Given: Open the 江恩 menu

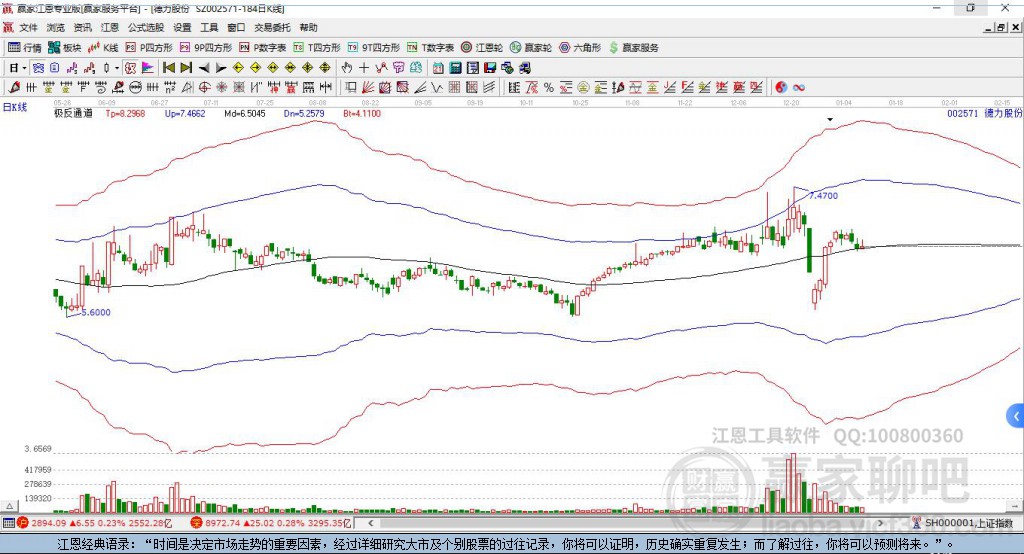Looking at the screenshot, I should pyautogui.click(x=110, y=27).
